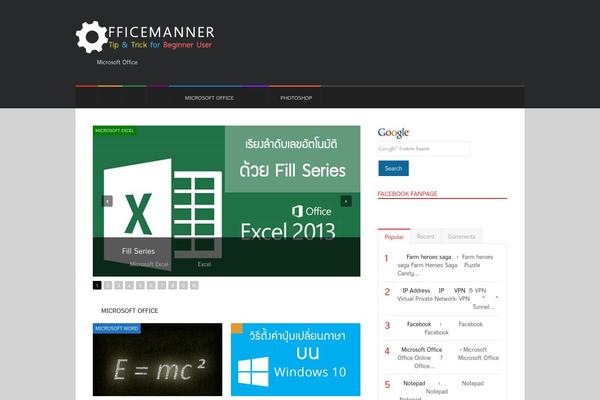Show the previous carousel slide
600x400 pixels.
pos(107,201)
